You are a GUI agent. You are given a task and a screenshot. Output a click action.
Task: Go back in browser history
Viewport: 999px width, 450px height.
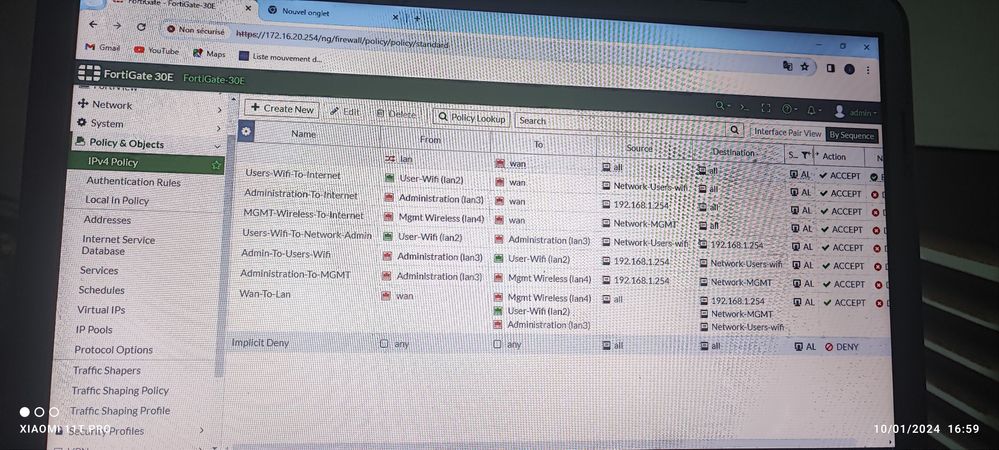[93, 24]
